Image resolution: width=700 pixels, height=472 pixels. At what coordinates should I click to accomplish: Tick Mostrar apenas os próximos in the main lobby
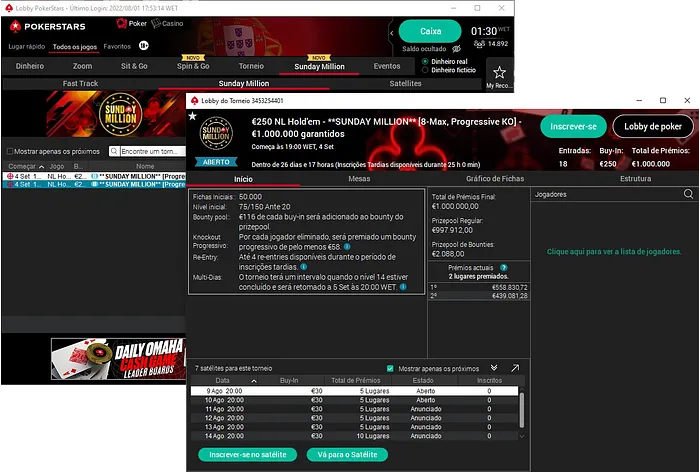point(10,151)
